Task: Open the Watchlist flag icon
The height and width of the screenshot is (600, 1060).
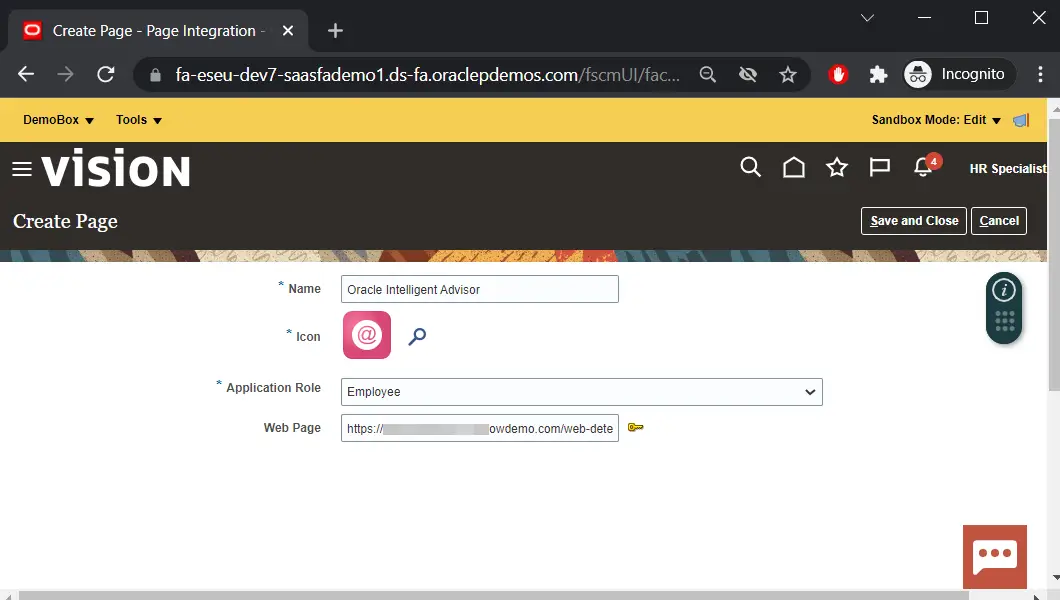Action: 880,167
